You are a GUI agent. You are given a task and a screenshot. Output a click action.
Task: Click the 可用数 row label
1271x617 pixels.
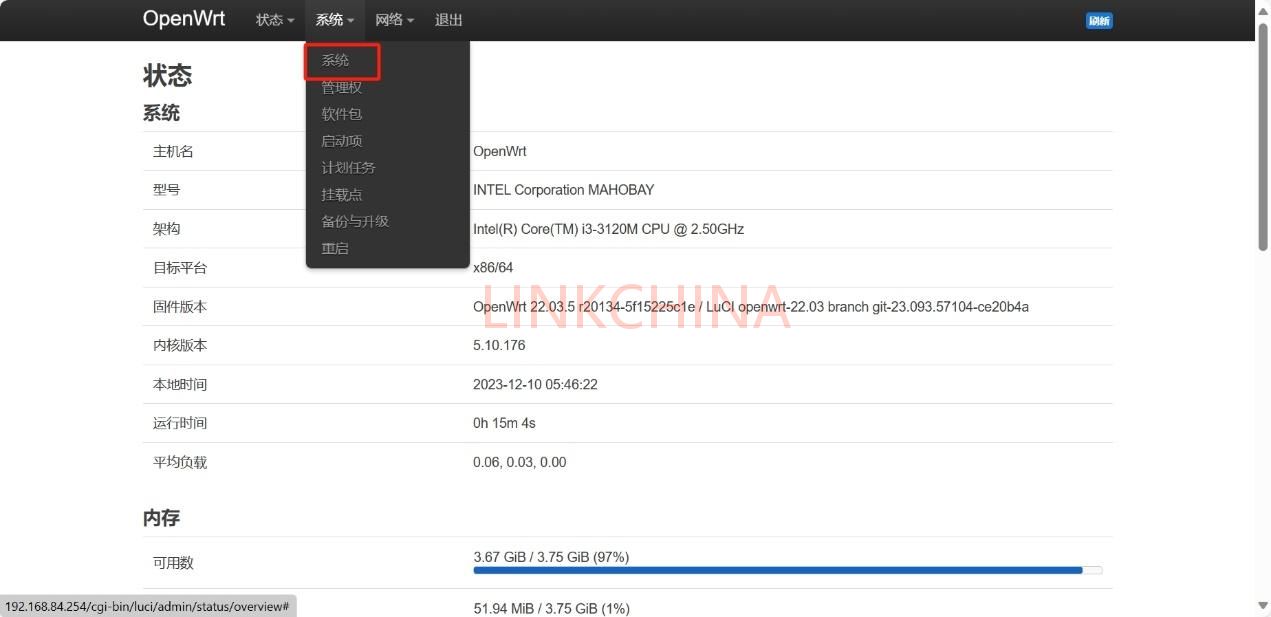pos(173,563)
